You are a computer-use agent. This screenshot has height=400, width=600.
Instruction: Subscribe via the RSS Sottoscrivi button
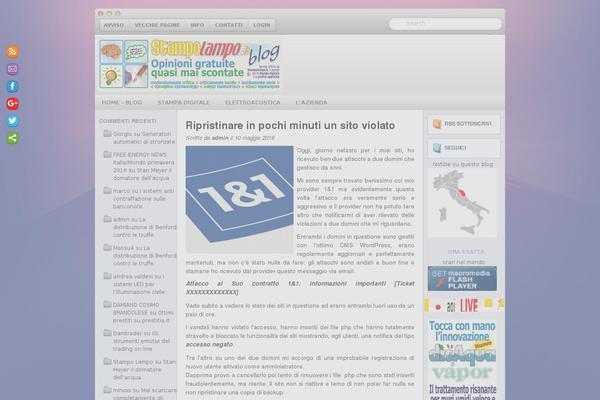(x=463, y=124)
